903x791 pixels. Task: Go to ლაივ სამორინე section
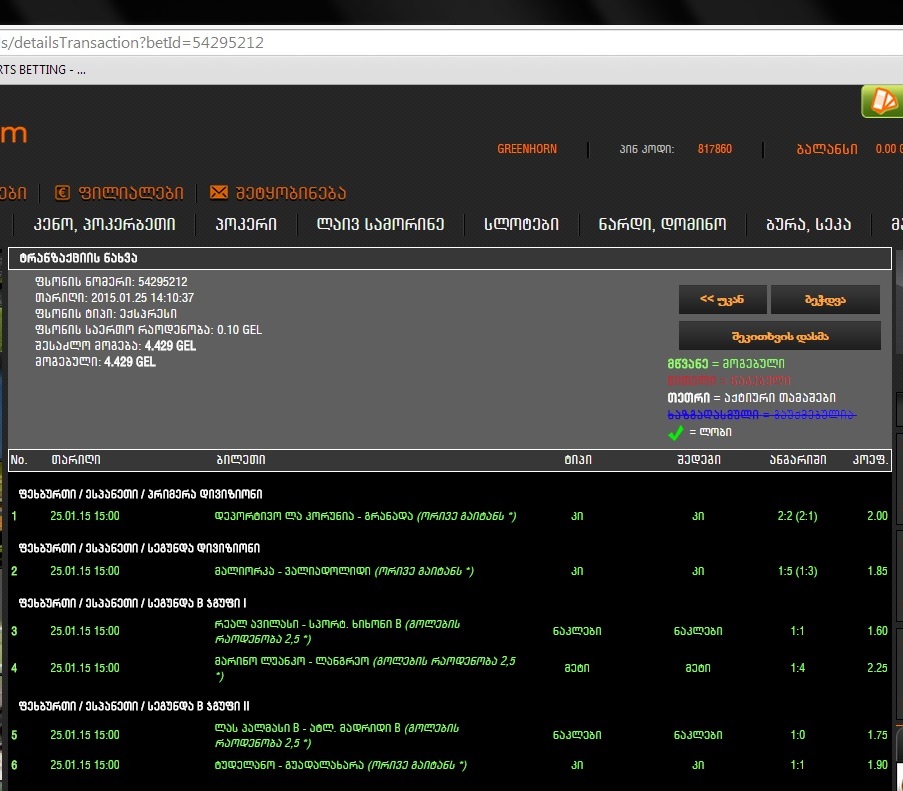click(380, 225)
